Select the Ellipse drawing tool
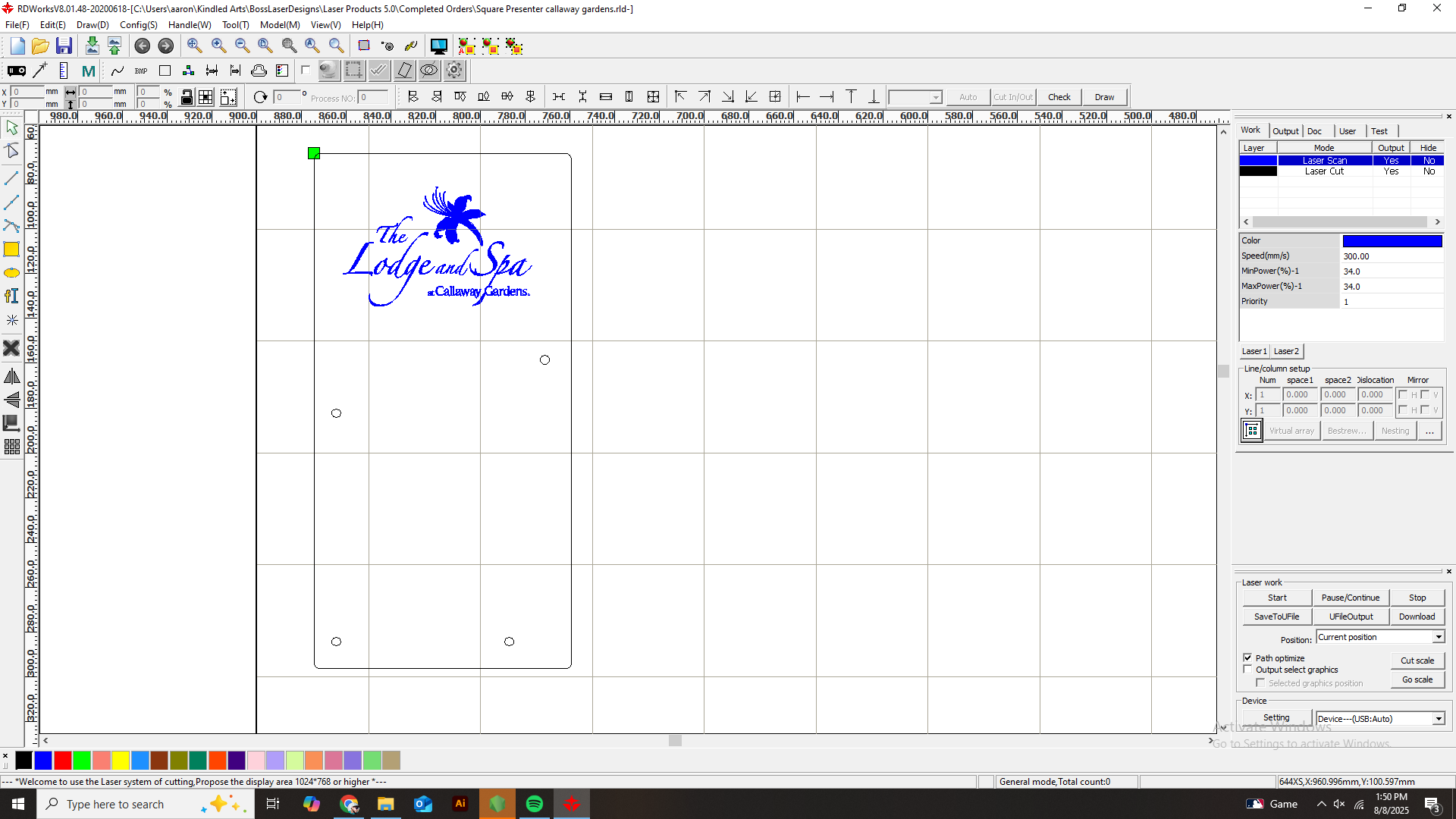 tap(11, 273)
